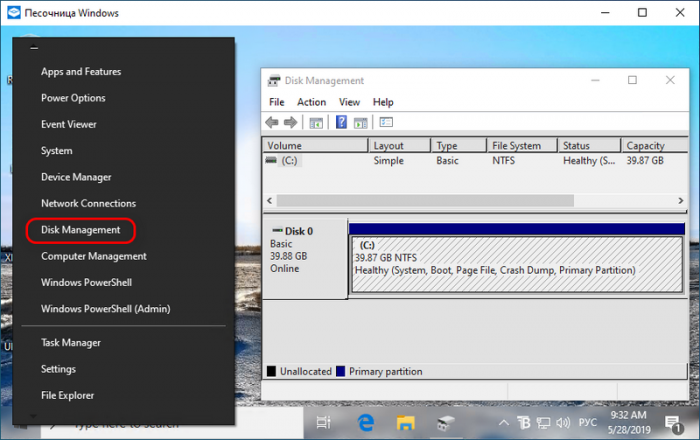Click the Show/Hide Console Tree toolbar icon
Image resolution: width=700 pixels, height=440 pixels.
(x=316, y=123)
